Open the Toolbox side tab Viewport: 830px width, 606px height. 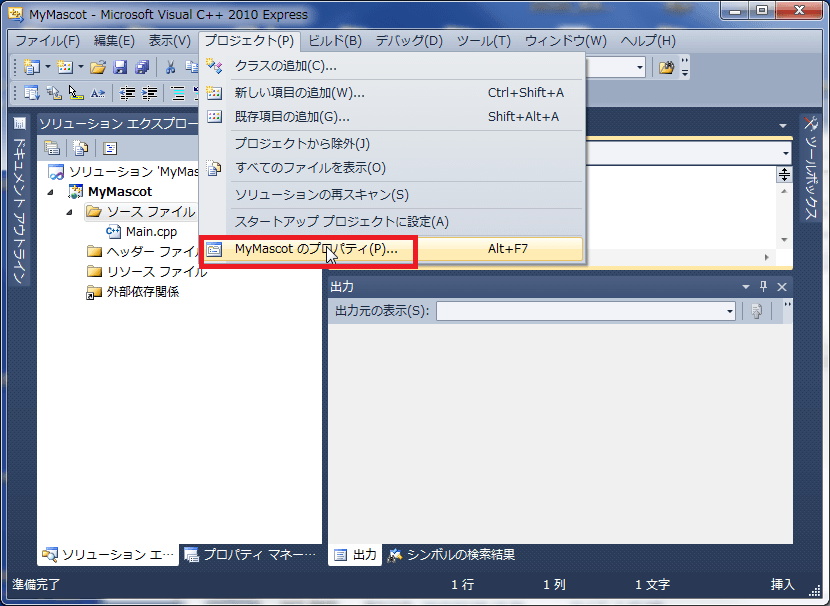810,169
